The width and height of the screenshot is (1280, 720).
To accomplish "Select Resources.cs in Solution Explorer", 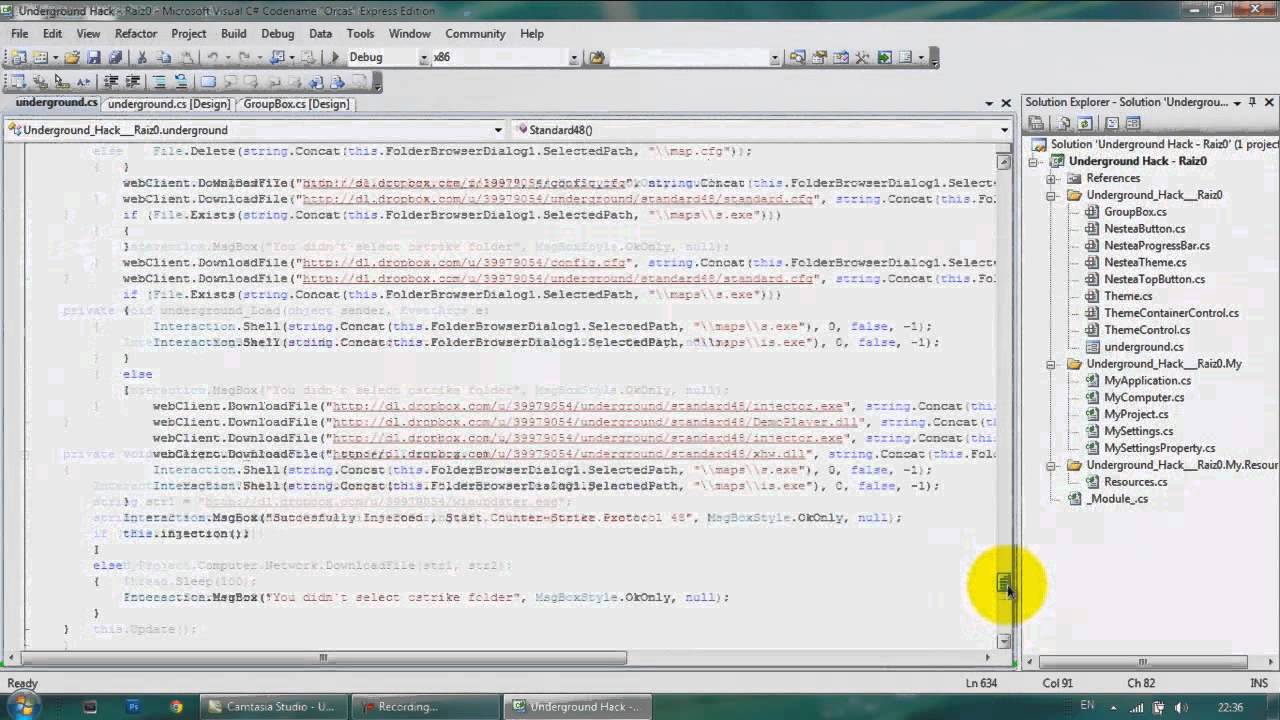I will (1135, 482).
